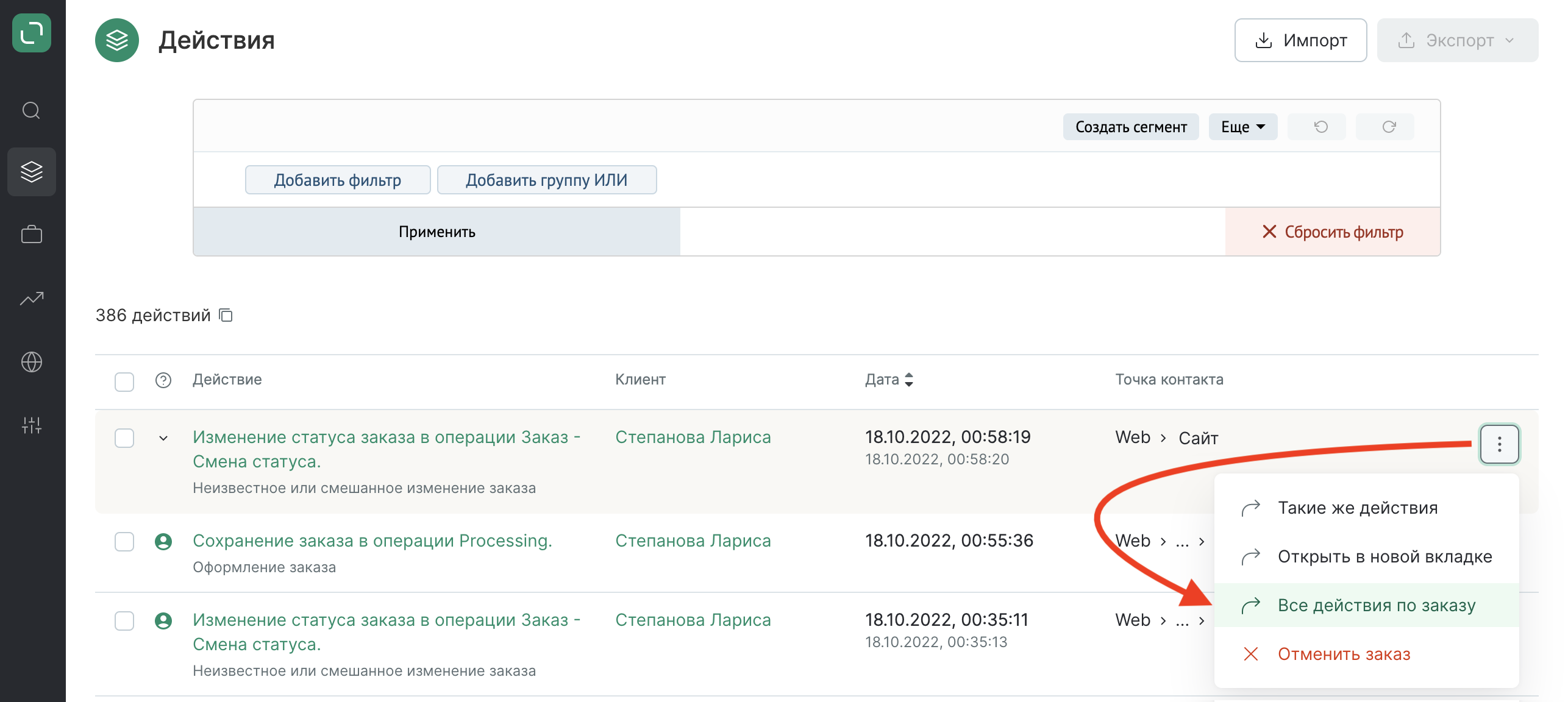Image resolution: width=1568 pixels, height=702 pixels.
Task: Click the Клиент column header
Action: (x=640, y=379)
